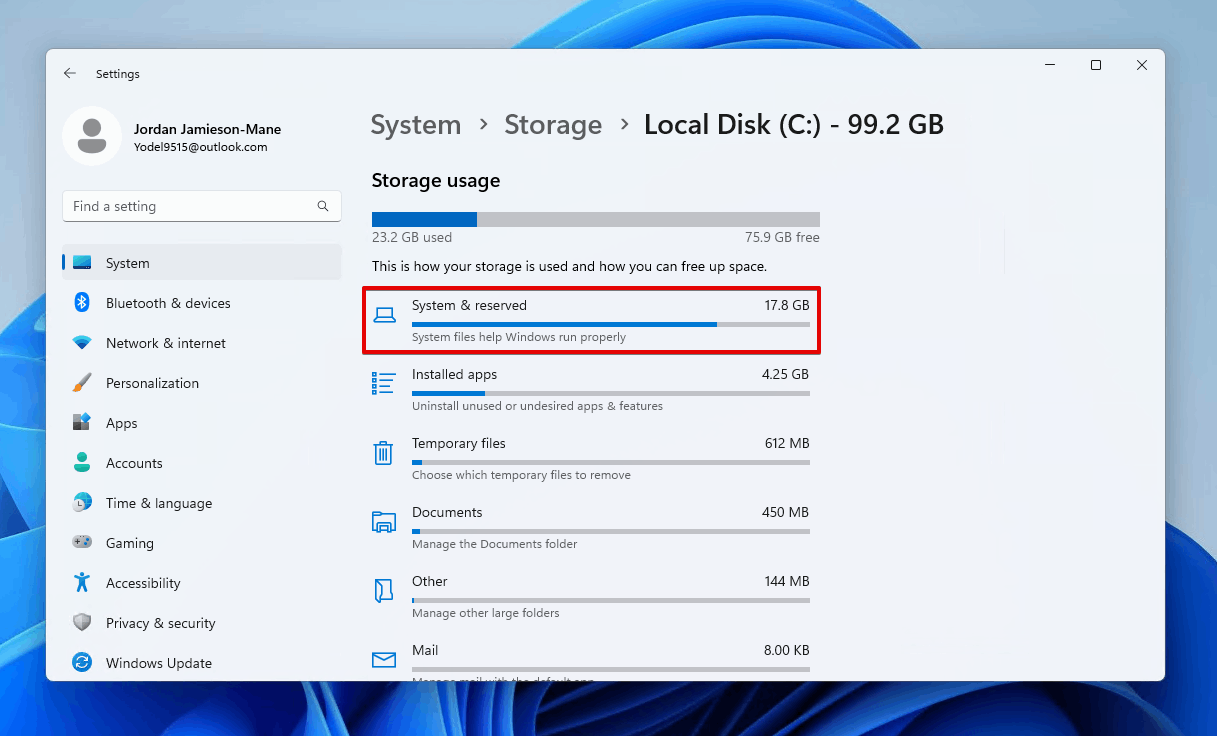The image size is (1217, 736).
Task: Select Gaming in the sidebar
Action: tap(129, 543)
